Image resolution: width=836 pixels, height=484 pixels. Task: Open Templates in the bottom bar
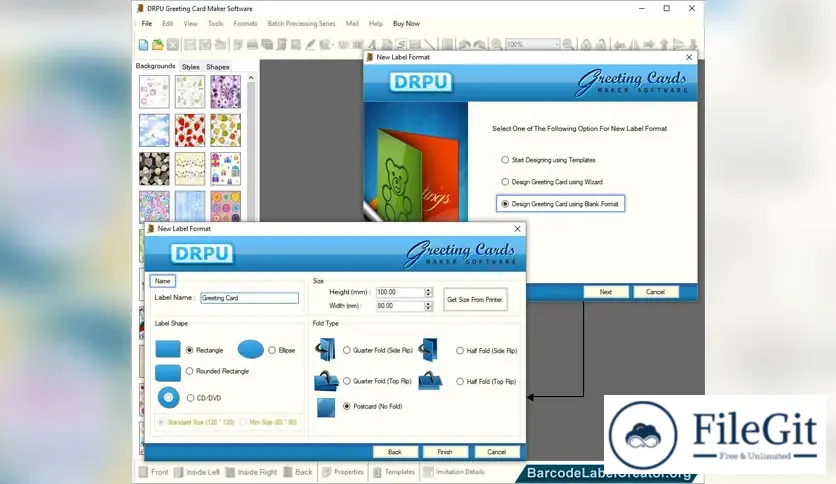click(x=393, y=472)
